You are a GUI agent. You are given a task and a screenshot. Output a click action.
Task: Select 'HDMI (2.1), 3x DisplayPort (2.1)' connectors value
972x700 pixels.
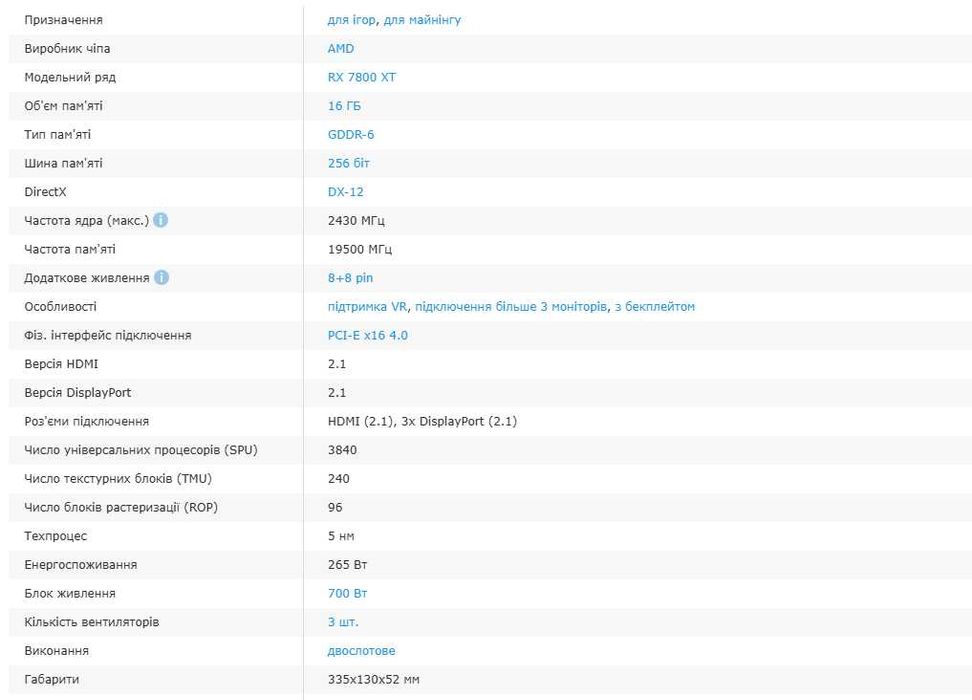coord(422,421)
